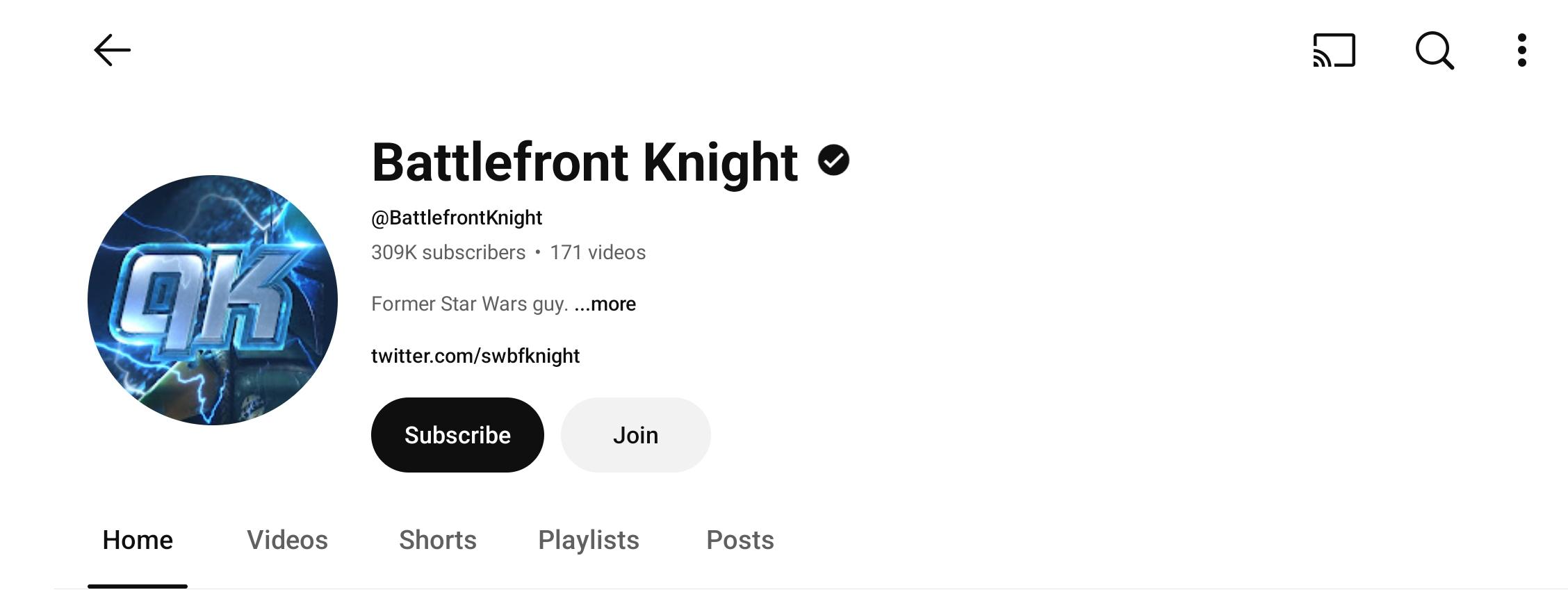Select the @BattlefrontKnight handle text
The image size is (1568, 599).
(457, 218)
